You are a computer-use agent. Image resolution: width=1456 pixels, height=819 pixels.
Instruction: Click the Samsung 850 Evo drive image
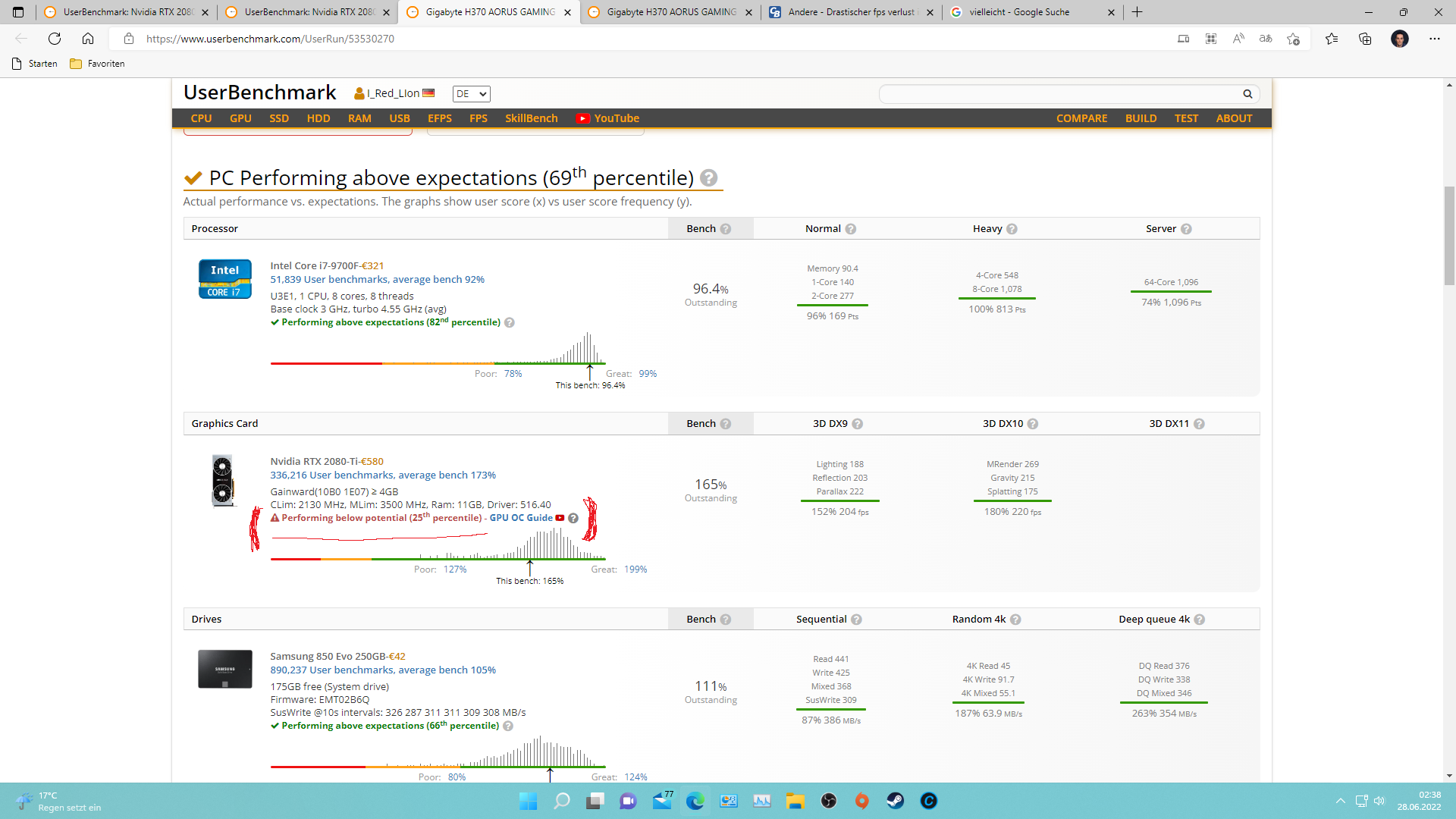tap(224, 669)
